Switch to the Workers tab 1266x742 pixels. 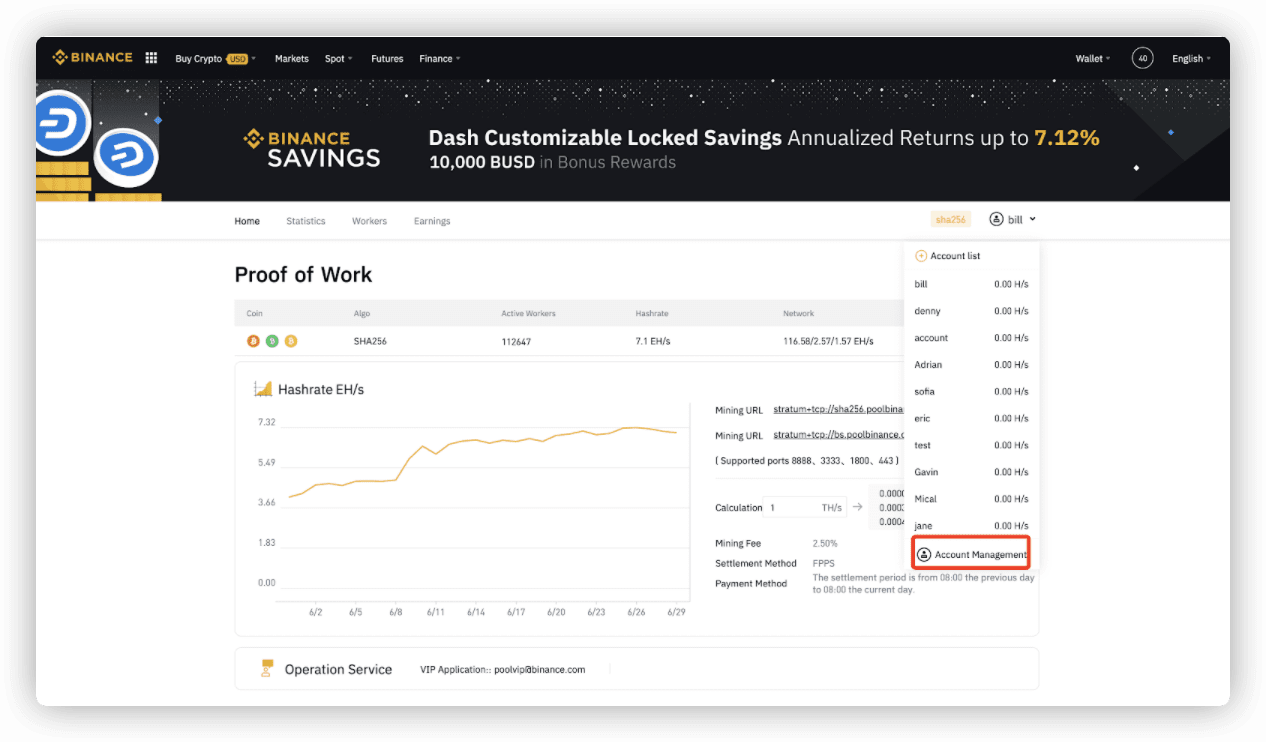pos(369,221)
